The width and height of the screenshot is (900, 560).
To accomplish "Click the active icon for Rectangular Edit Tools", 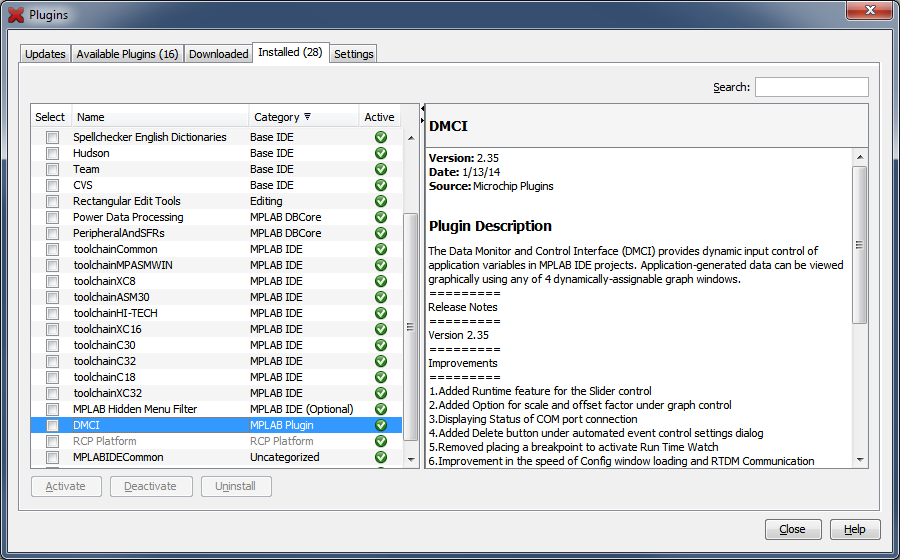I will point(380,201).
